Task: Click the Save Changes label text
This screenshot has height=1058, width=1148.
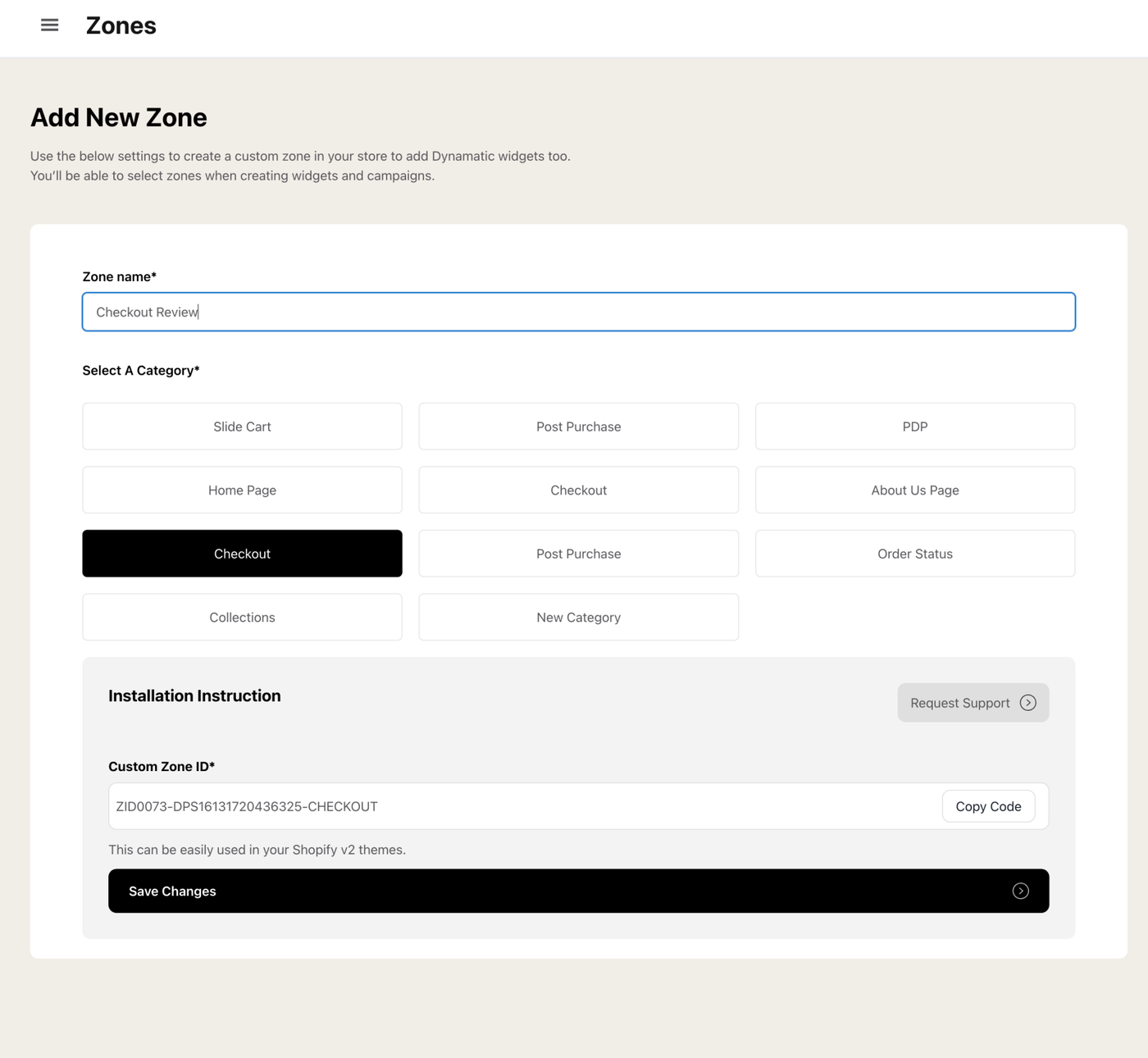Action: [172, 892]
